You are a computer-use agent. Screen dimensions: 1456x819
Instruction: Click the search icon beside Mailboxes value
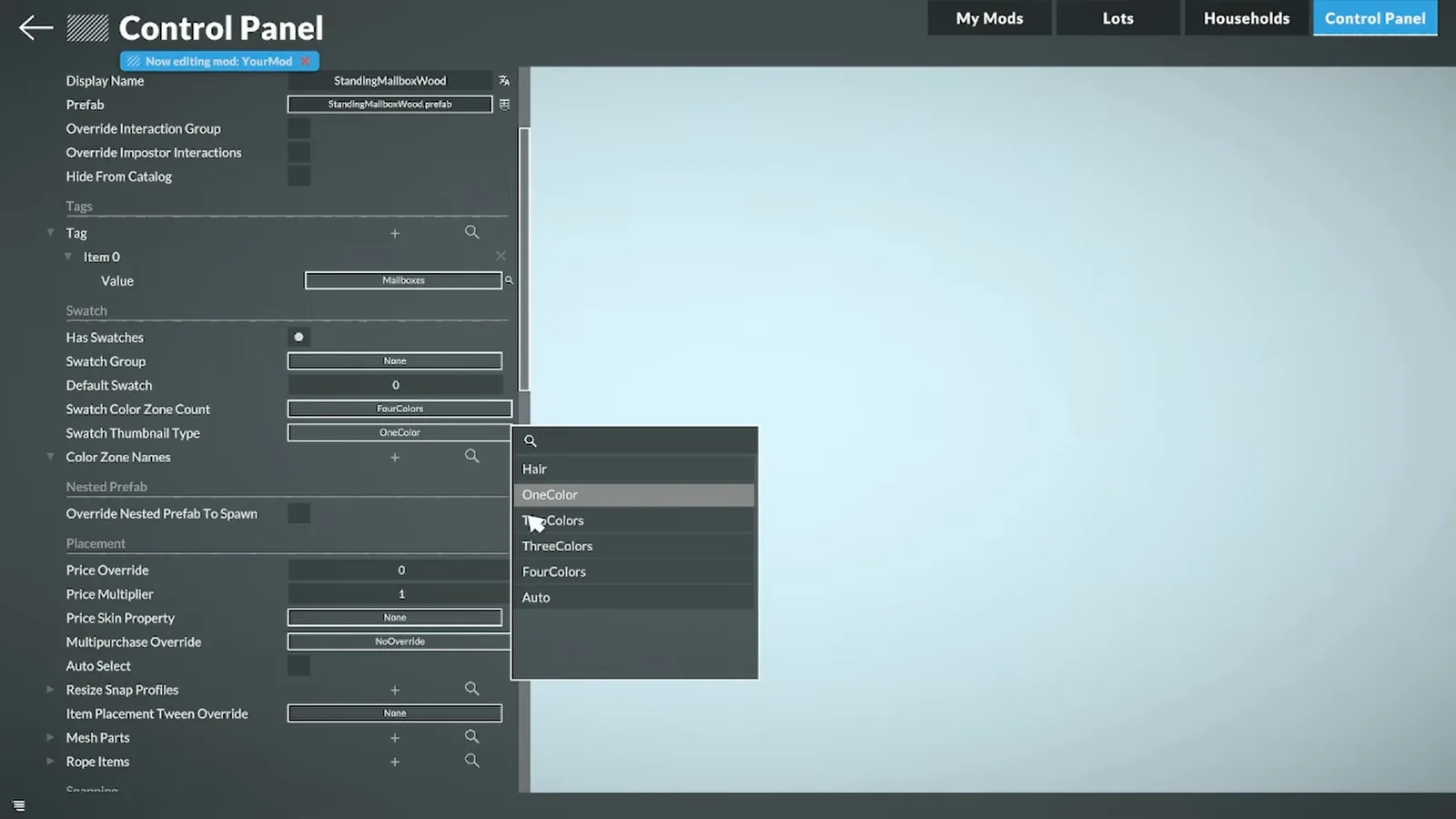pos(509,280)
